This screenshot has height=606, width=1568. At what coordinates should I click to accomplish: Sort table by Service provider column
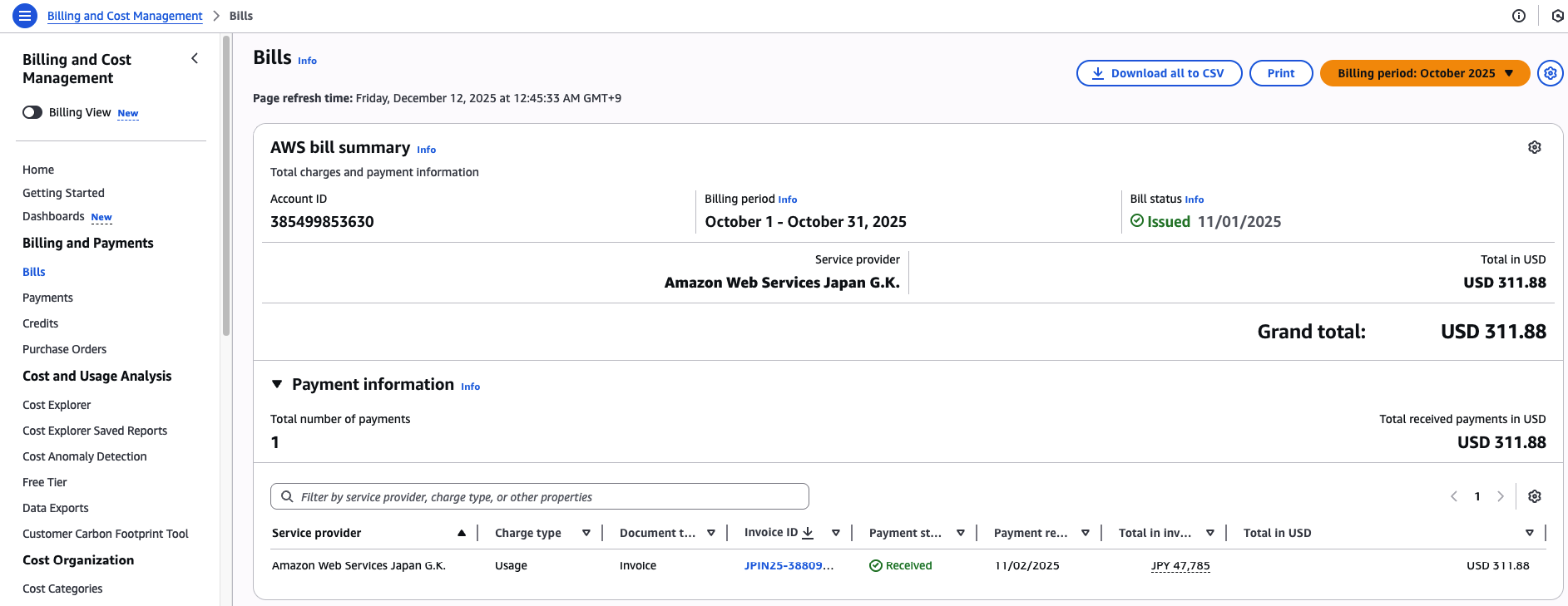tap(461, 533)
